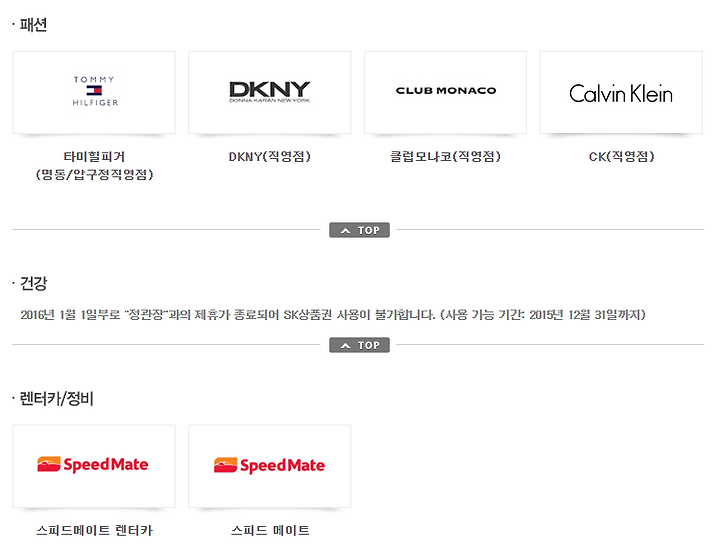Click the 클럽모나코(직영점) label
This screenshot has width=720, height=552.
pos(445,157)
